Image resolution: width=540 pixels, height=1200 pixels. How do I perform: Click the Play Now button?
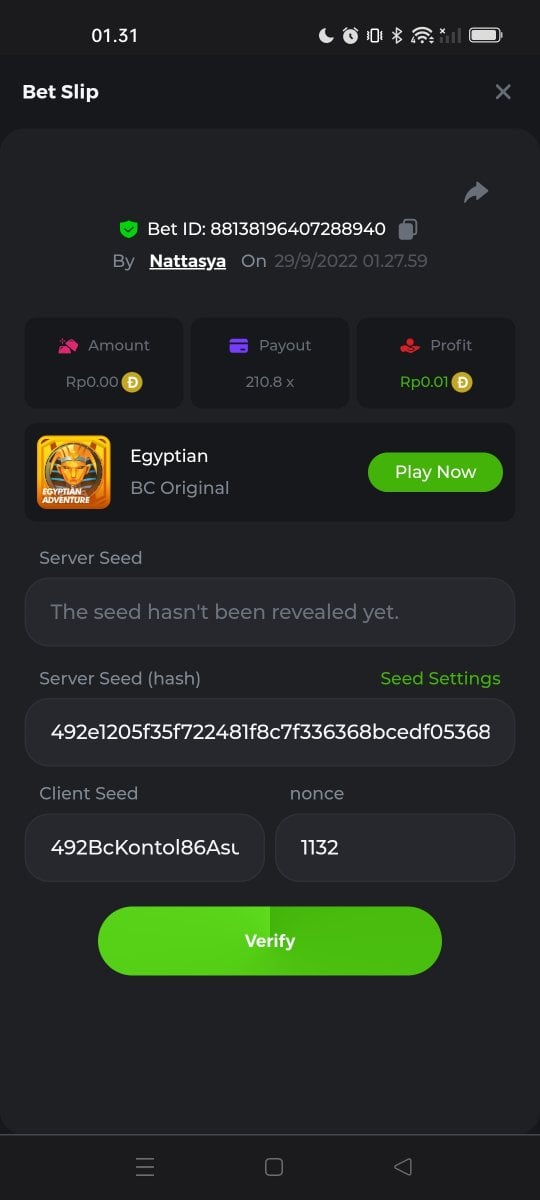click(x=435, y=472)
